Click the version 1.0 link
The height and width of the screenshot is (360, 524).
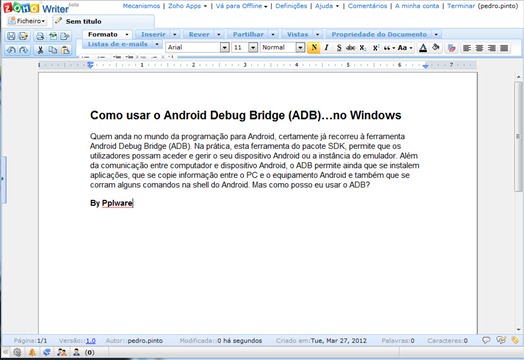91,341
